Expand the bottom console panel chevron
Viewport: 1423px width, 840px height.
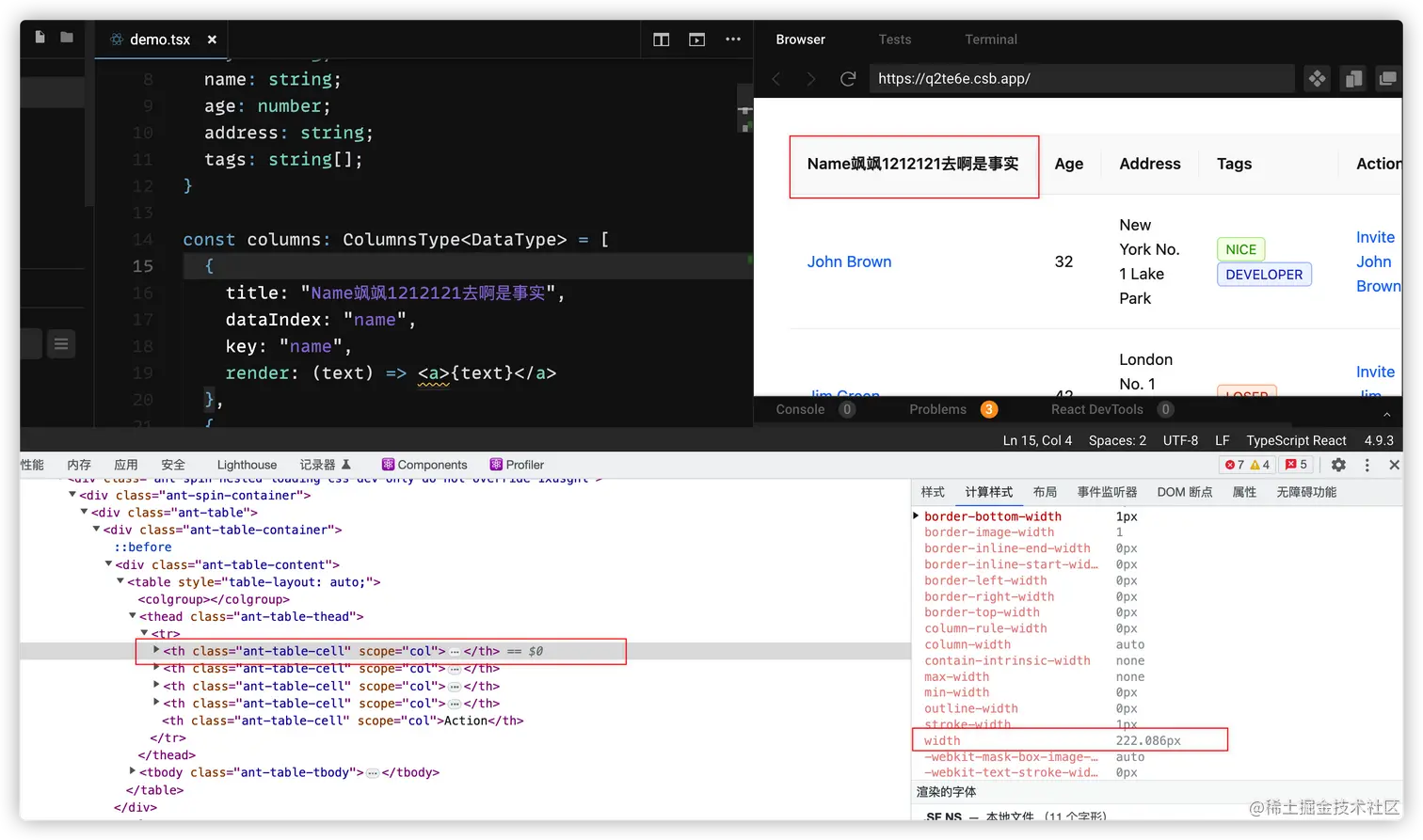coord(1386,413)
